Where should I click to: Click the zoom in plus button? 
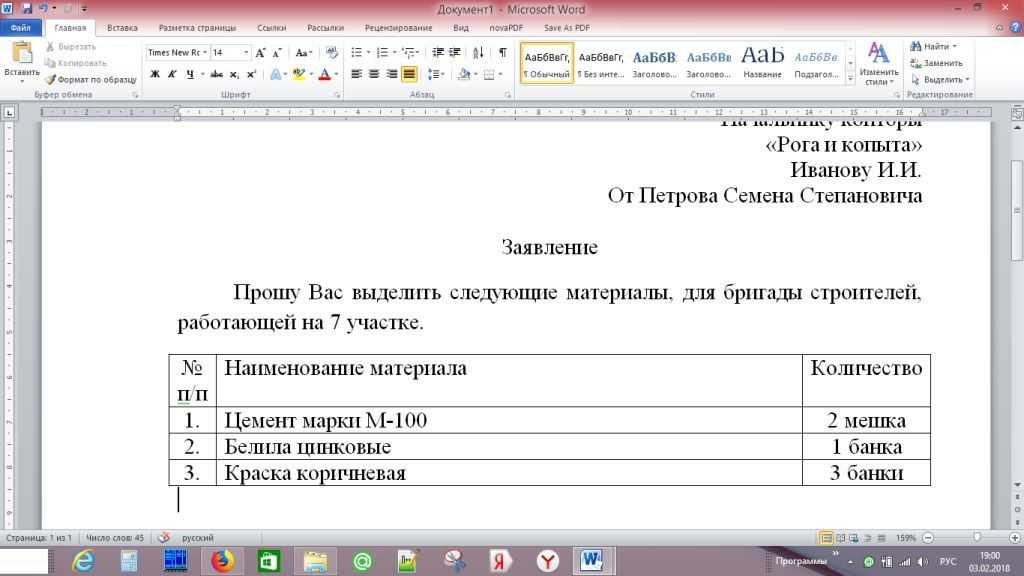point(1014,537)
